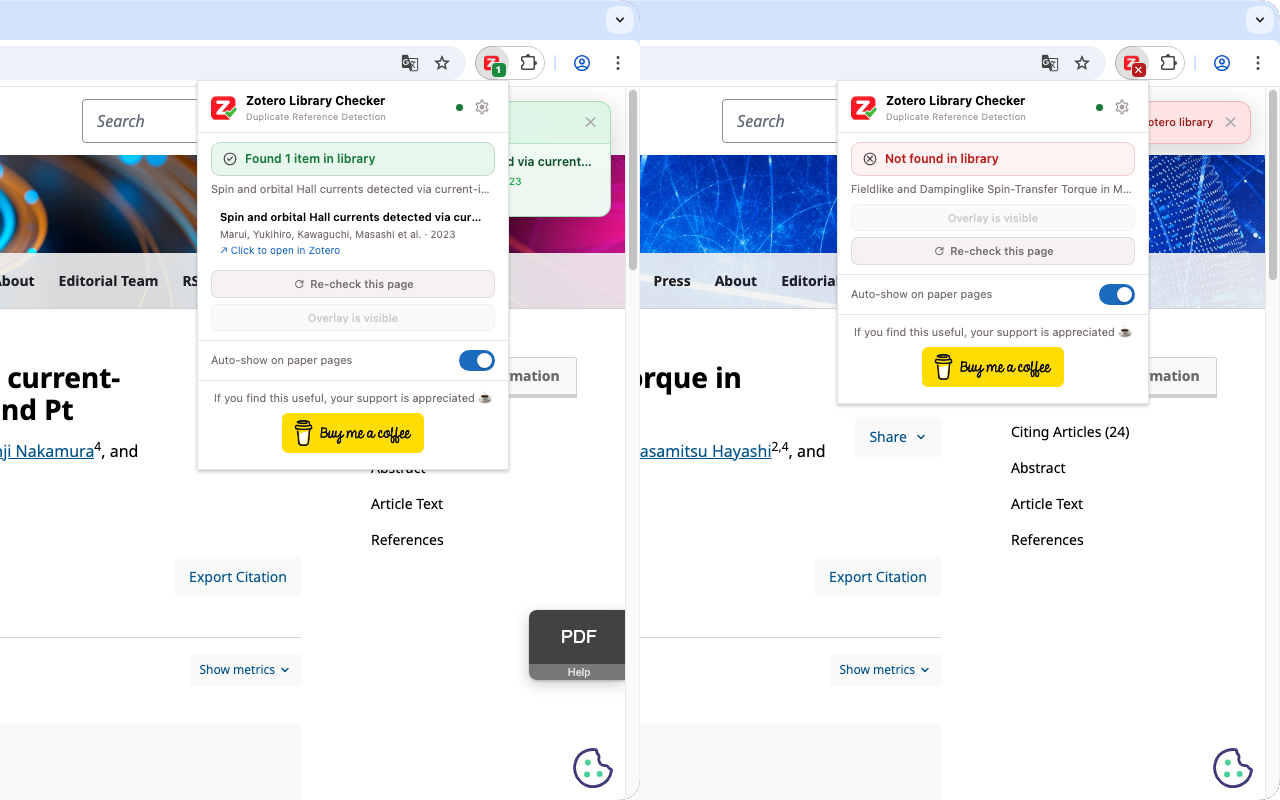Viewport: 1280px width, 800px height.
Task: Click Export Citation in right window
Action: (x=878, y=577)
